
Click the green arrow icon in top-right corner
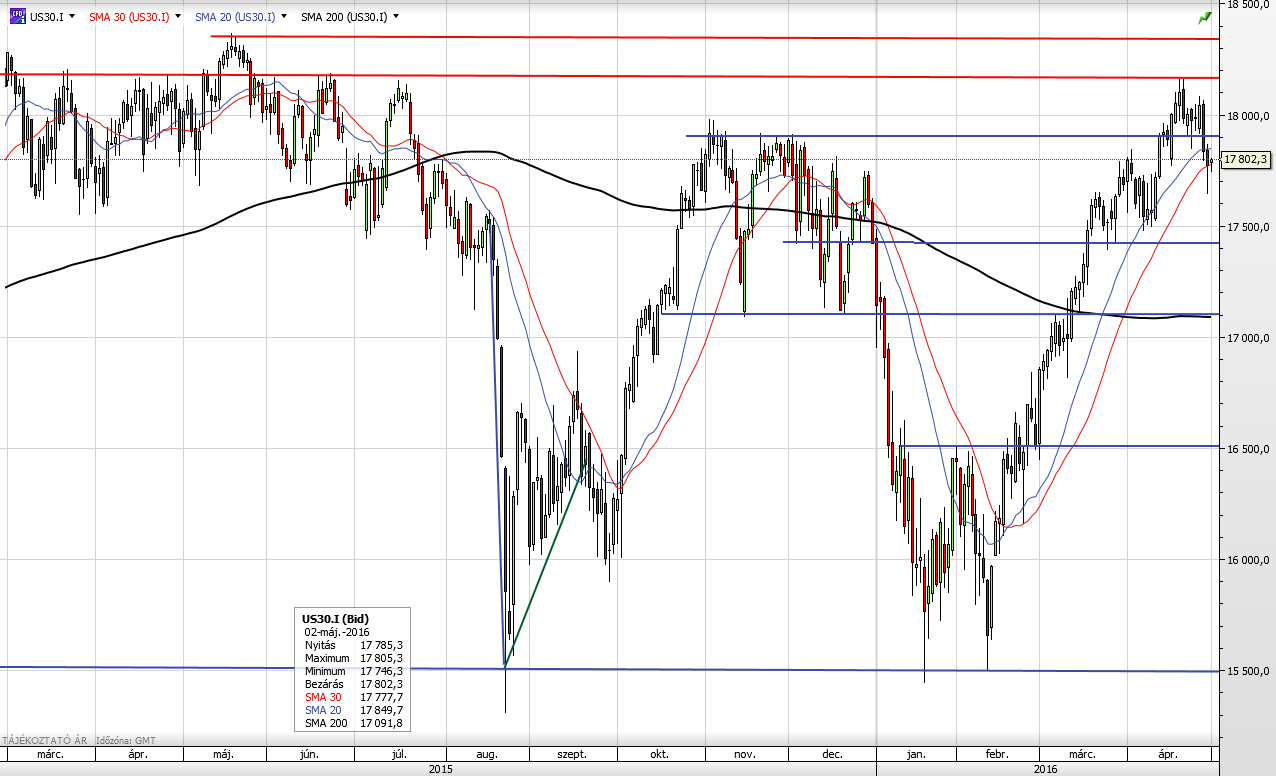(x=1205, y=17)
